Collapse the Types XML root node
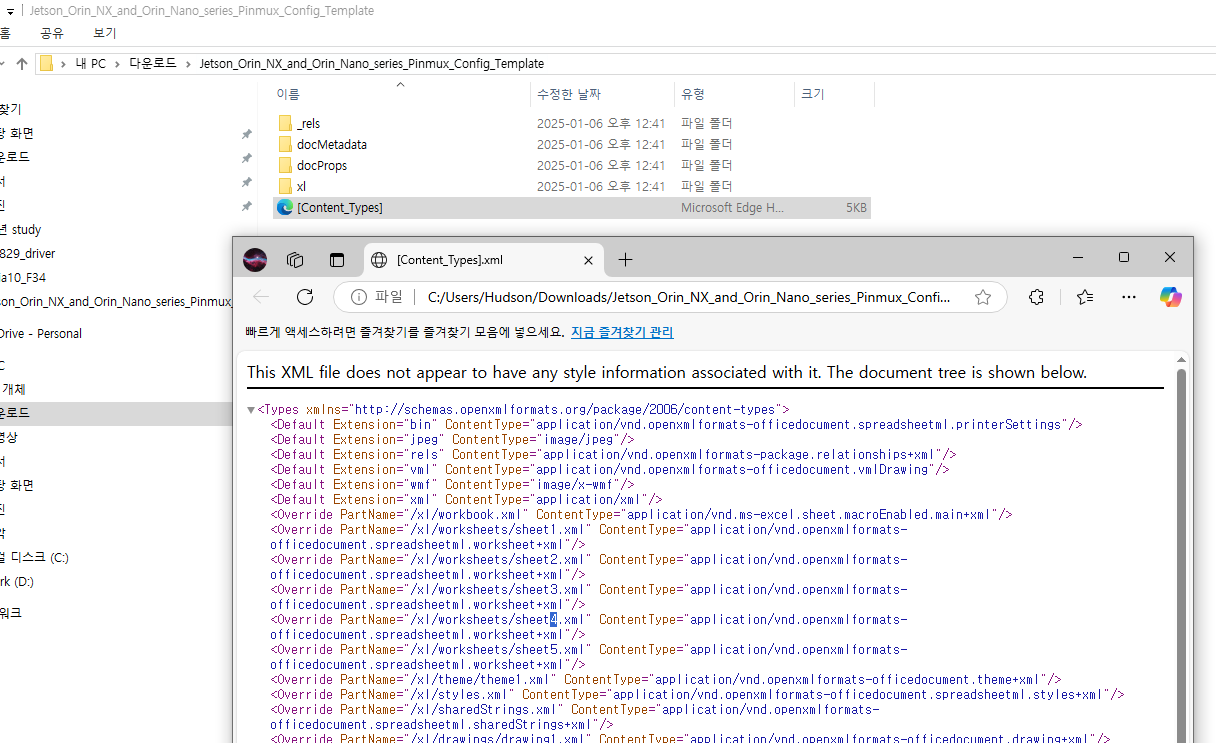The width and height of the screenshot is (1216, 743). (x=251, y=410)
